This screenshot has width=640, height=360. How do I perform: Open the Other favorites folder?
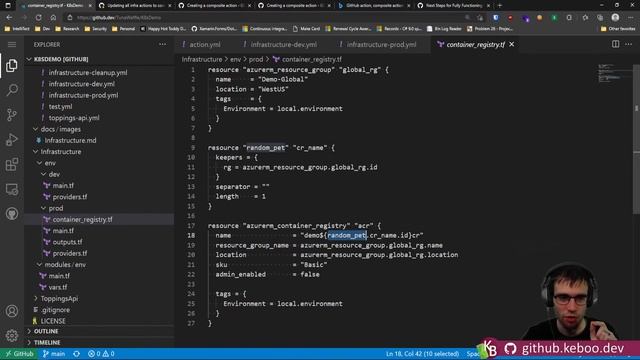pos(618,29)
